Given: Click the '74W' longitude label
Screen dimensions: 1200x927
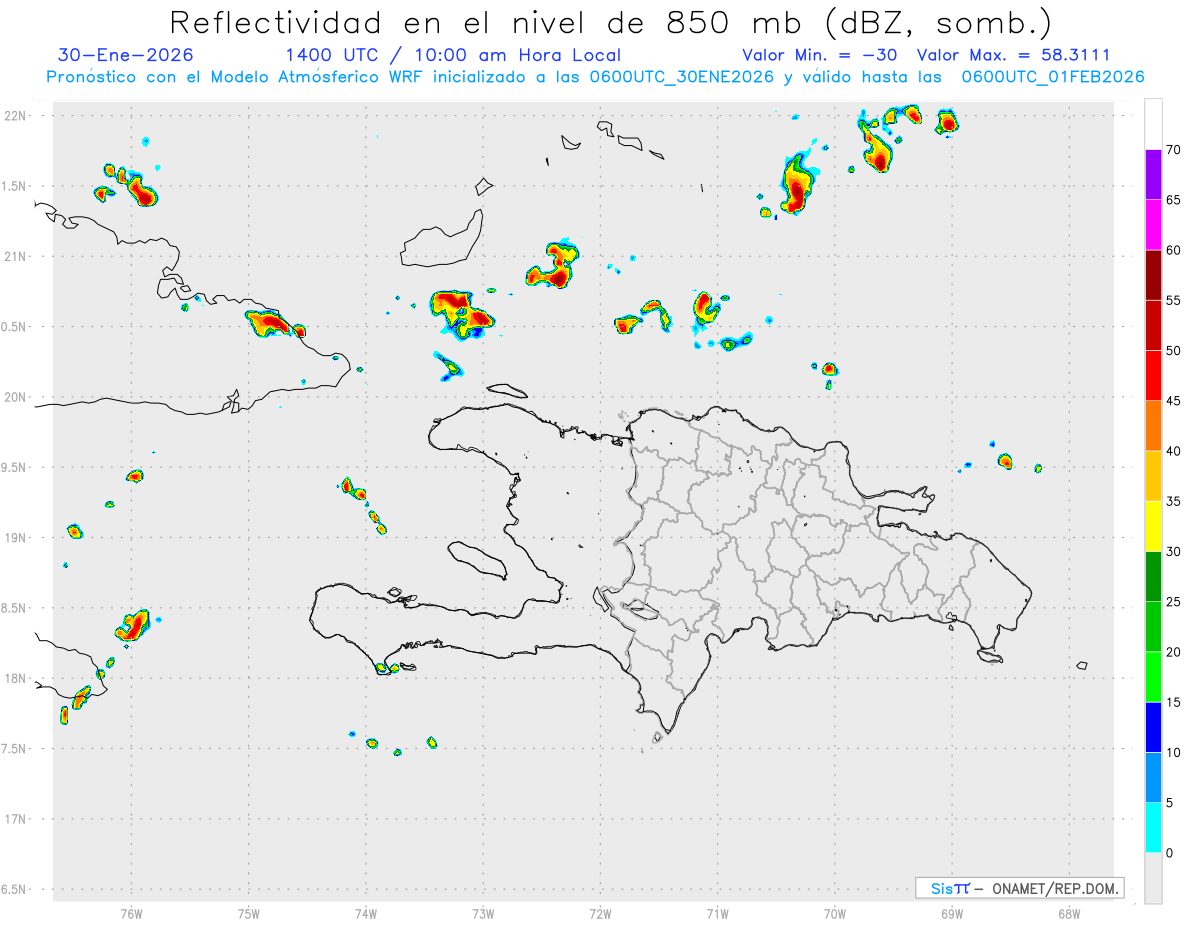Looking at the screenshot, I should click(x=366, y=913).
